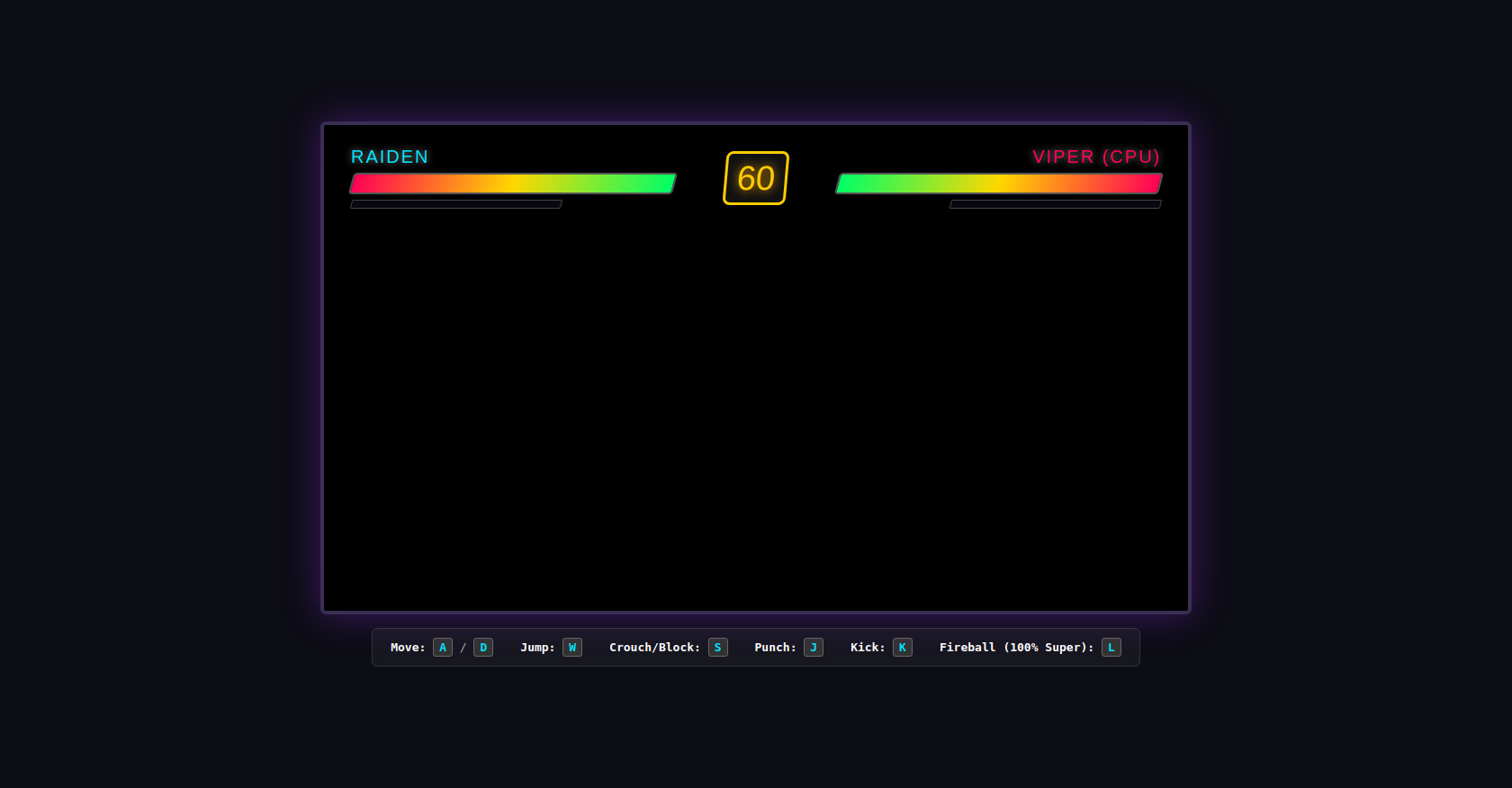
Task: Click the J punch key badge
Action: click(x=814, y=648)
